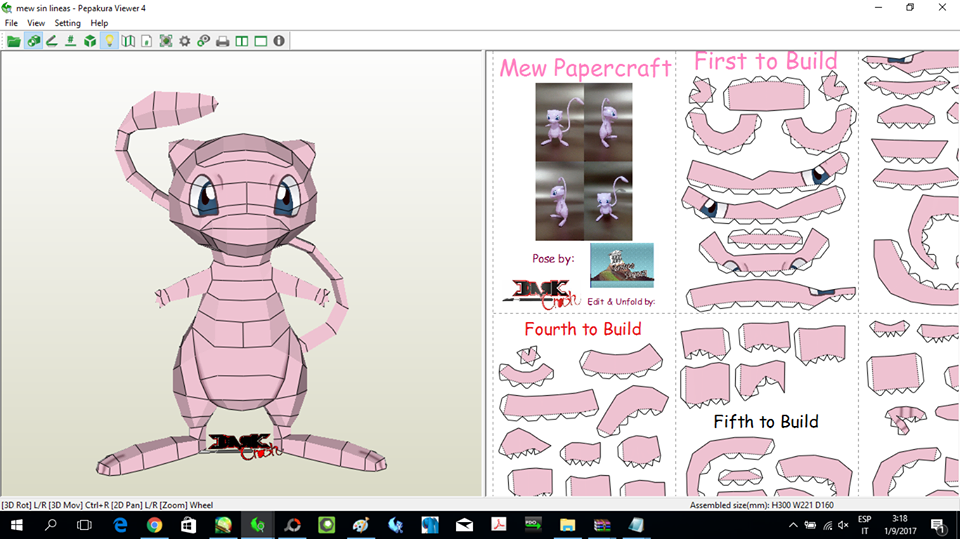Switch to split two-pane window layout
Viewport: 960px width, 539px height.
point(242,41)
